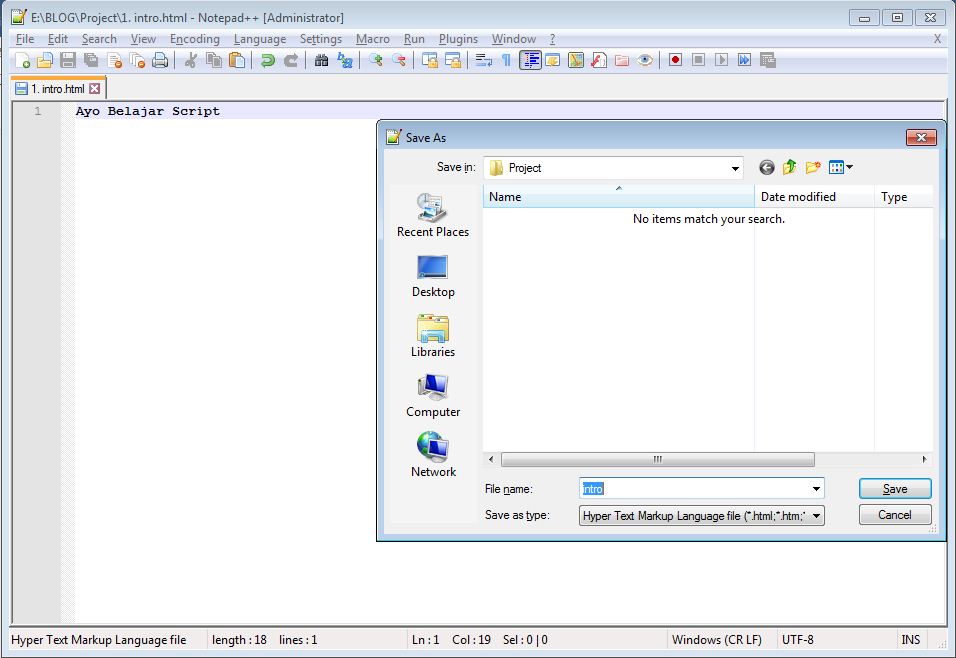Image resolution: width=956 pixels, height=658 pixels.
Task: Click the Save All toolbar icon
Action: [91, 60]
